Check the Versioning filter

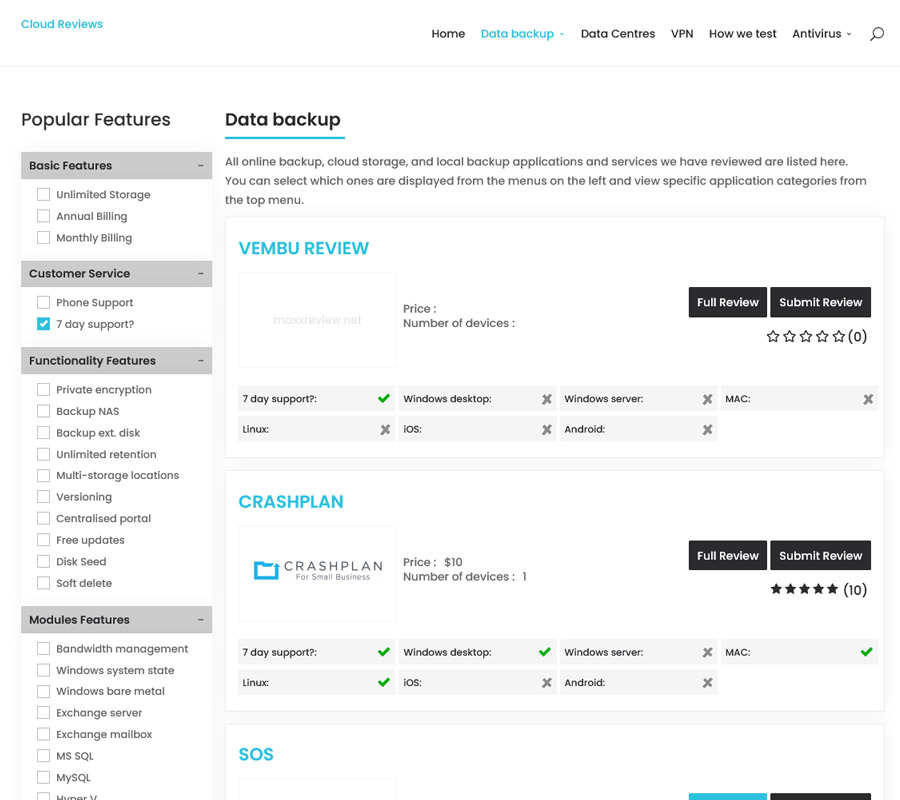click(x=43, y=496)
